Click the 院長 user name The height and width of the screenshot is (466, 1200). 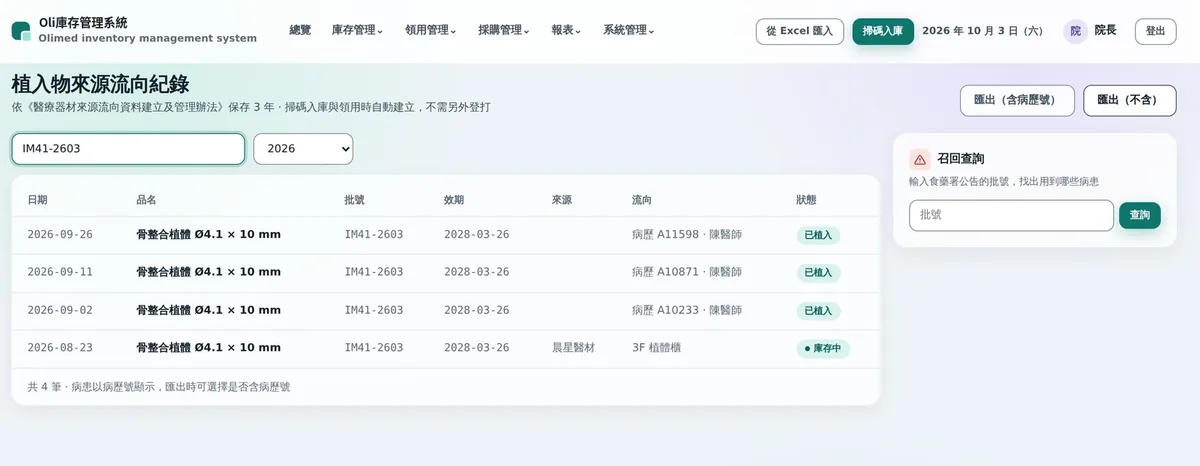coord(1106,31)
